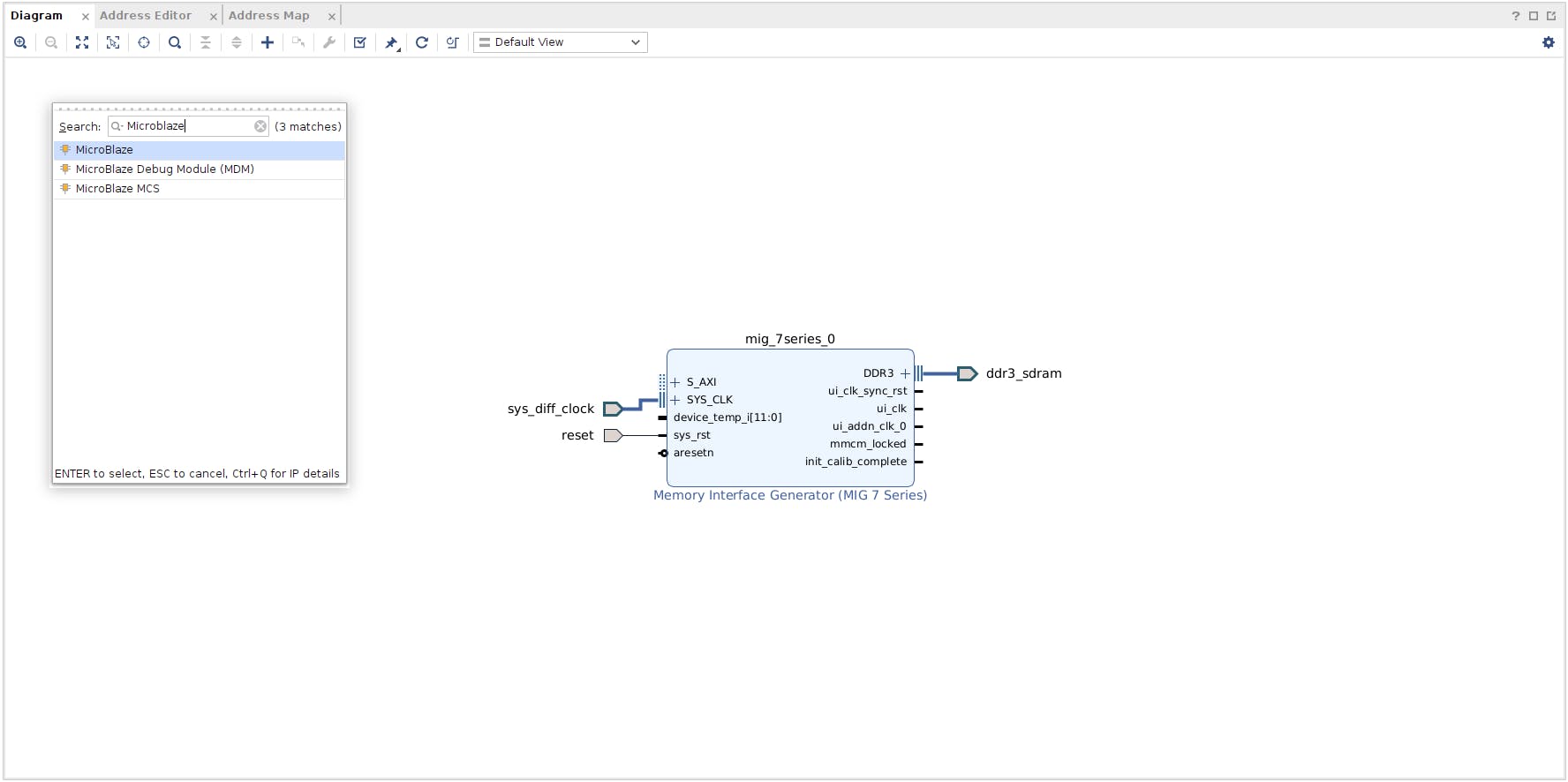Select the device_temp_i[11:0] pin
Image resolution: width=1568 pixels, height=782 pixels.
tap(727, 417)
